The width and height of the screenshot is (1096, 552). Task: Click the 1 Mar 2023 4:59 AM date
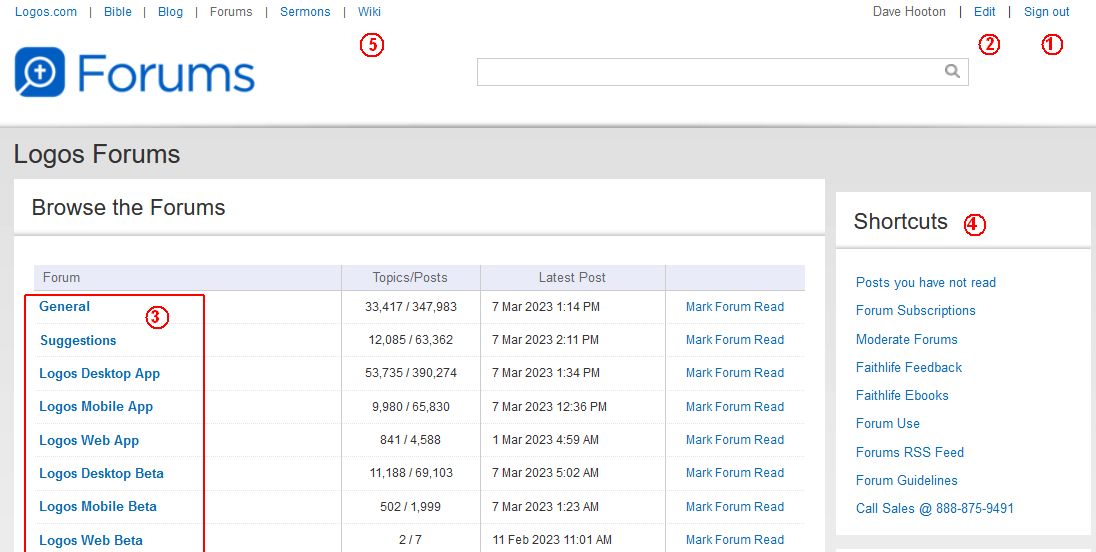[x=545, y=440]
